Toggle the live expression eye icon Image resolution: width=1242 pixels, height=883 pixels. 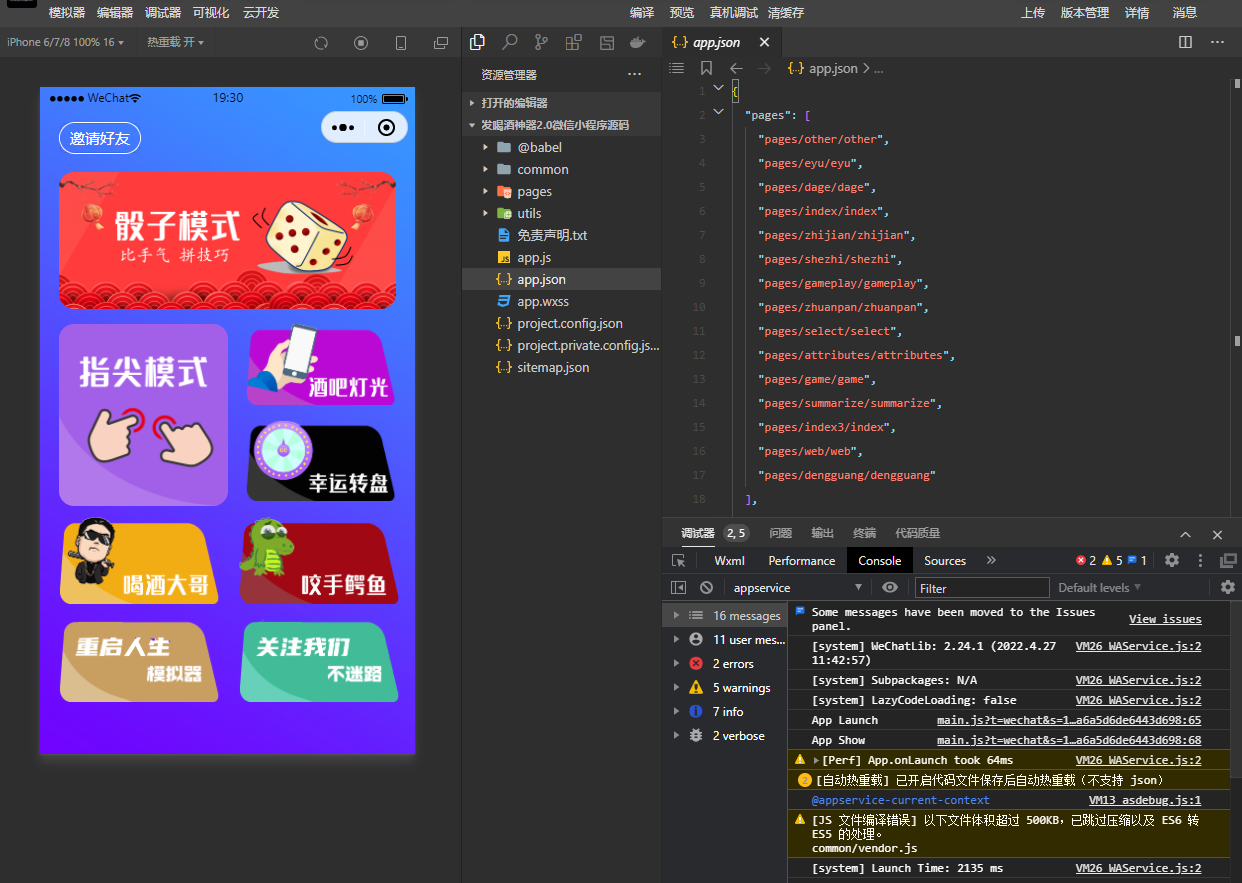890,588
